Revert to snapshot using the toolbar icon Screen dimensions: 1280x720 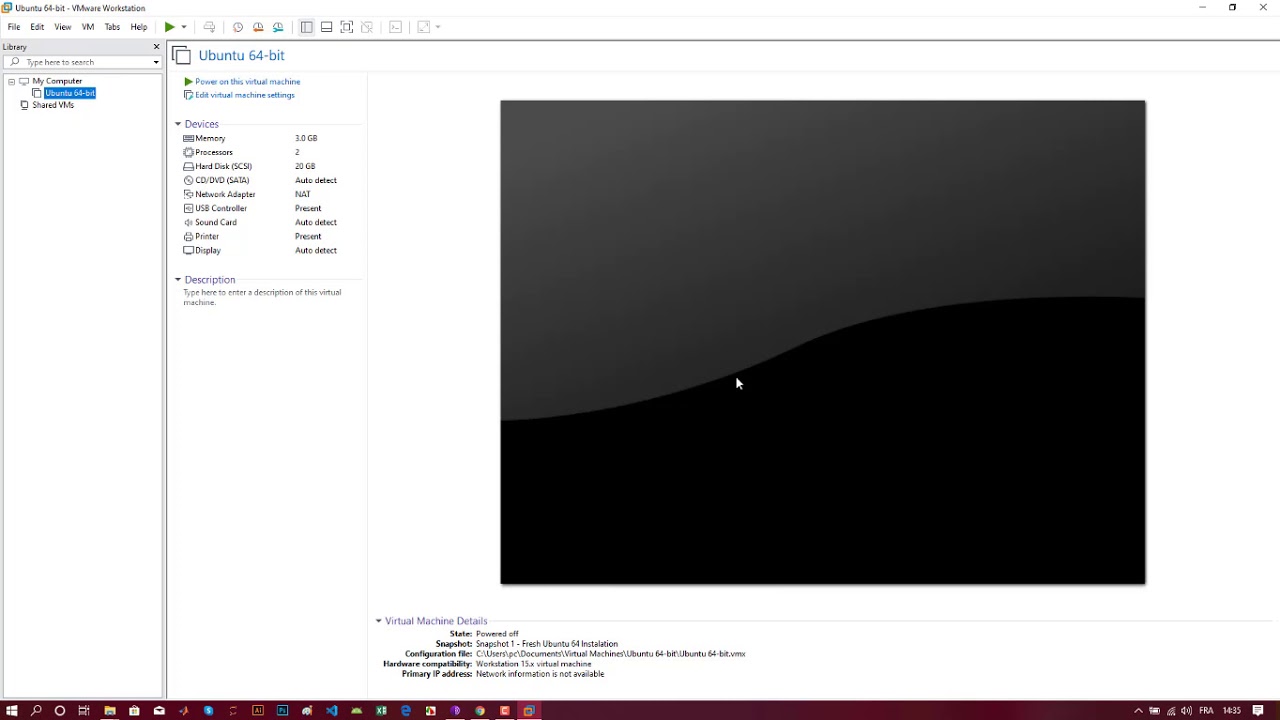tap(258, 27)
